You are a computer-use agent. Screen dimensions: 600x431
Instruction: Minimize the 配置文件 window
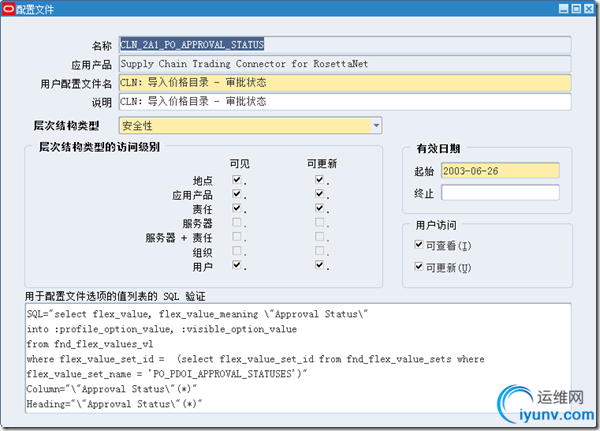(x=564, y=8)
